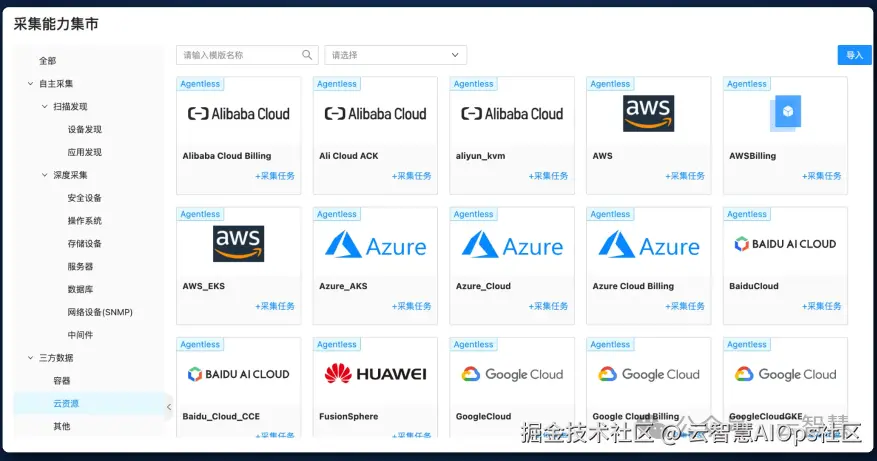Image resolution: width=877 pixels, height=461 pixels.
Task: Click the search magnifier icon
Action: pyautogui.click(x=308, y=55)
